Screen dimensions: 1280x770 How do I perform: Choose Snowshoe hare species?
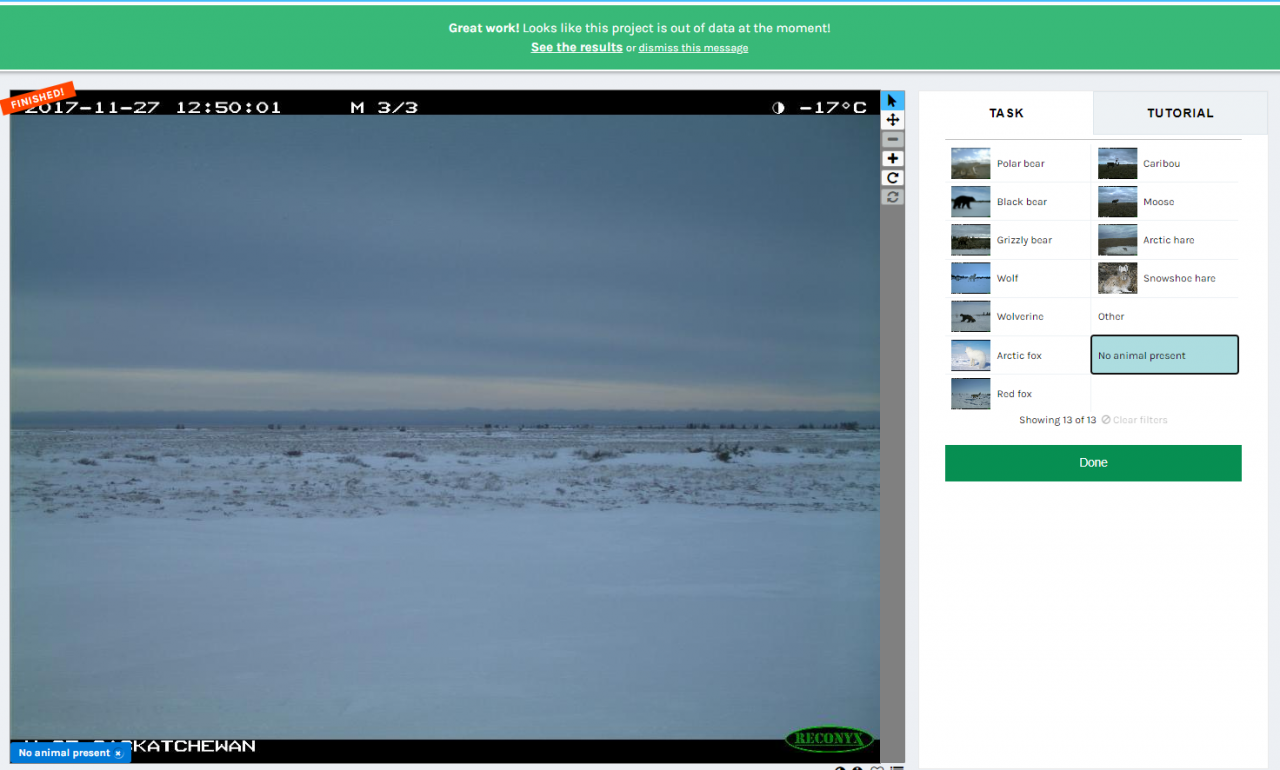click(1165, 278)
